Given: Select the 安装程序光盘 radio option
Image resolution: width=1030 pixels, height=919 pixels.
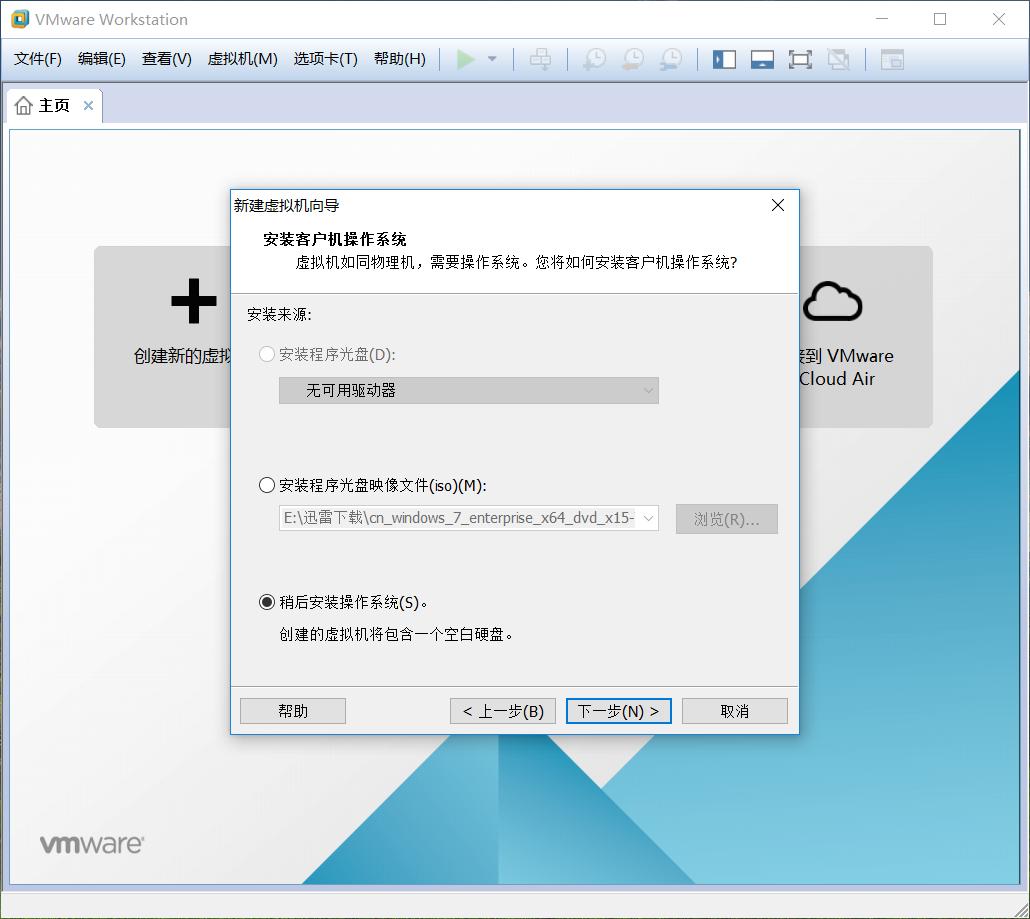Looking at the screenshot, I should tap(266, 354).
